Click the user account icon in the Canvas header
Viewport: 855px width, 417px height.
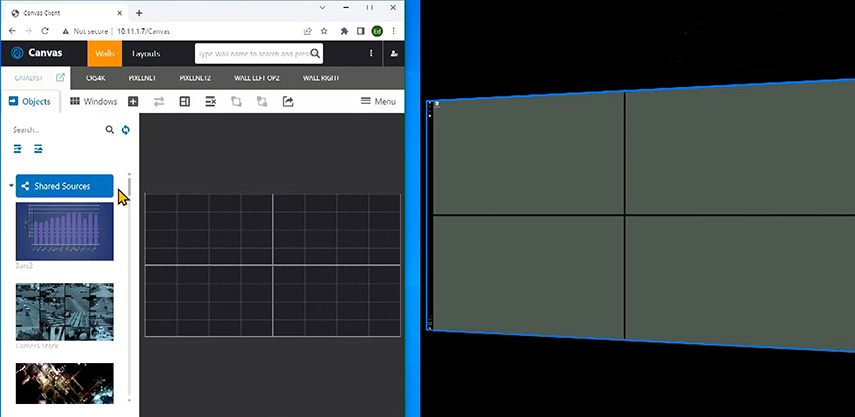[394, 53]
